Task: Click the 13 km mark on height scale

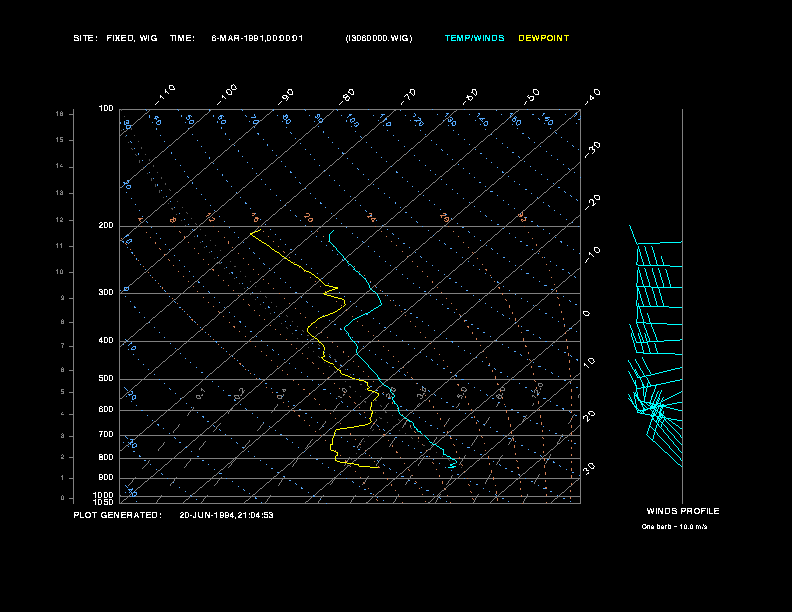Action: click(60, 193)
